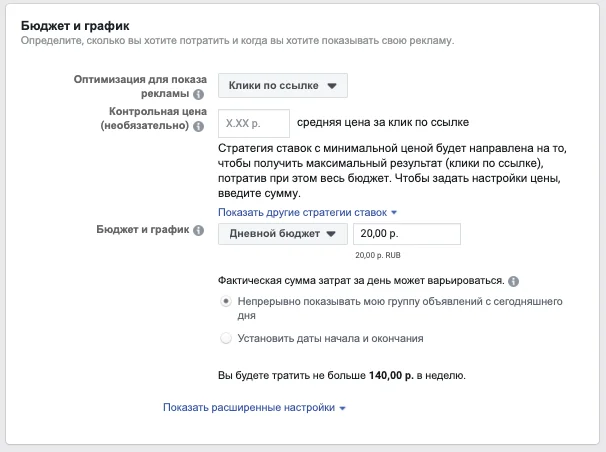Click the budget amount field showing '20,00 р.'
The image size is (606, 452).
coord(406,233)
